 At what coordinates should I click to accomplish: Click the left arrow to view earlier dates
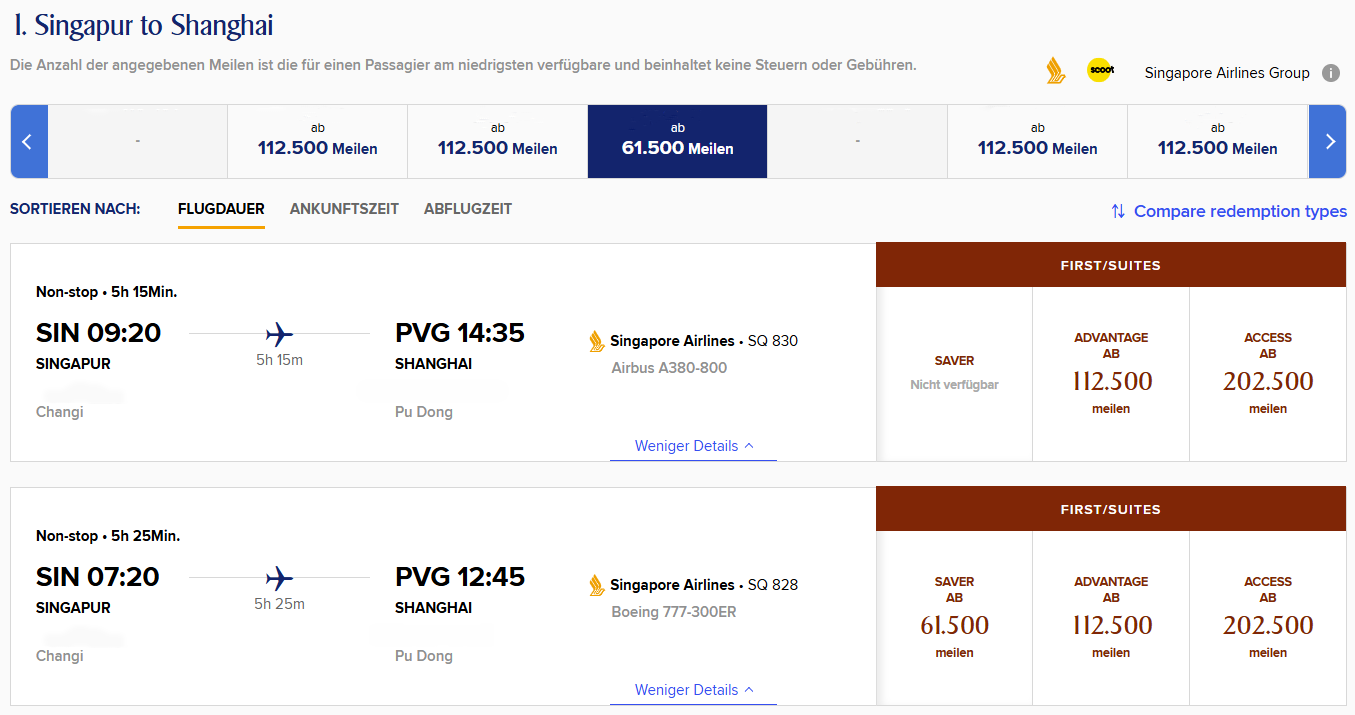[x=28, y=141]
